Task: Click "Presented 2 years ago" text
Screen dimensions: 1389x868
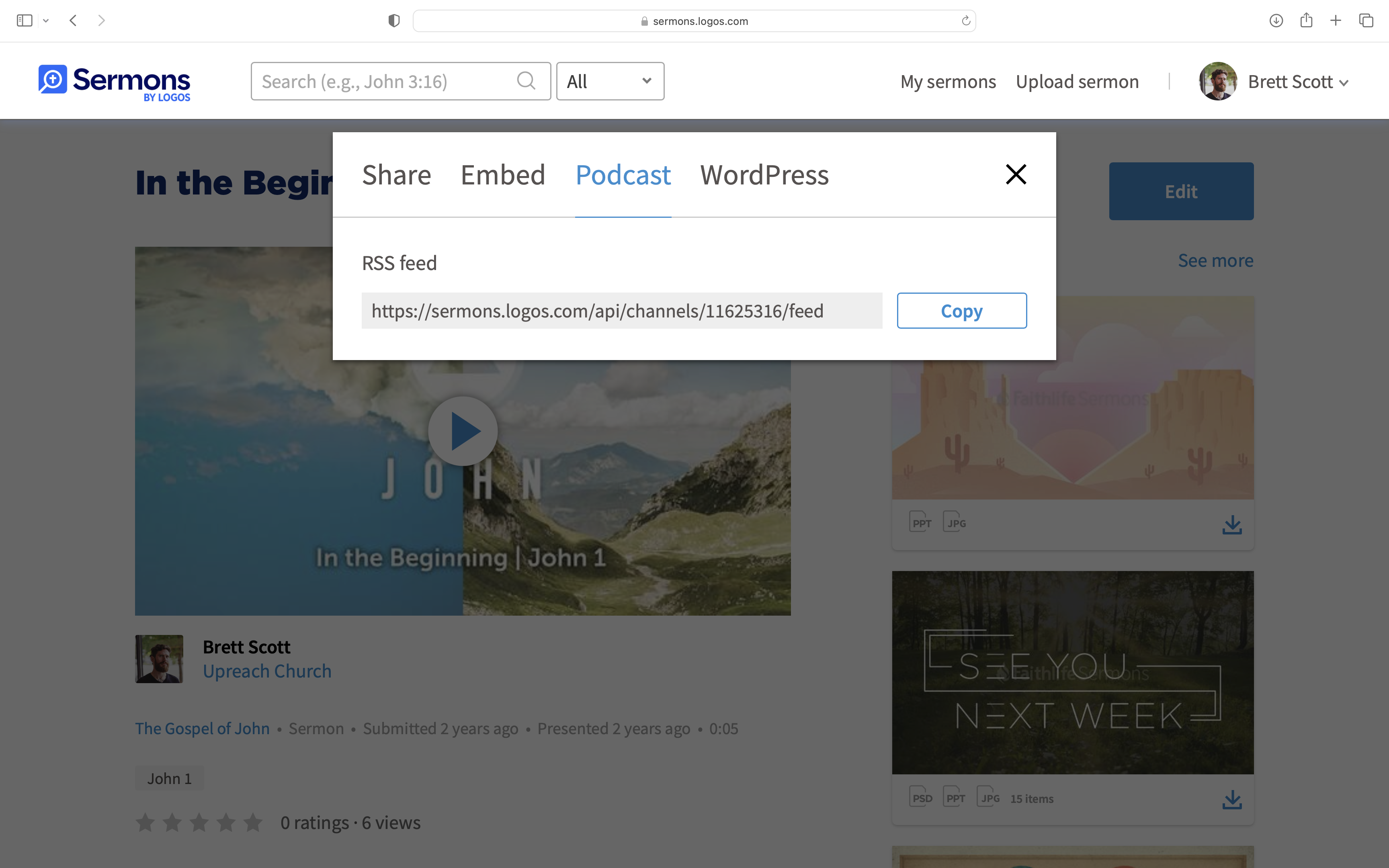Action: (614, 729)
